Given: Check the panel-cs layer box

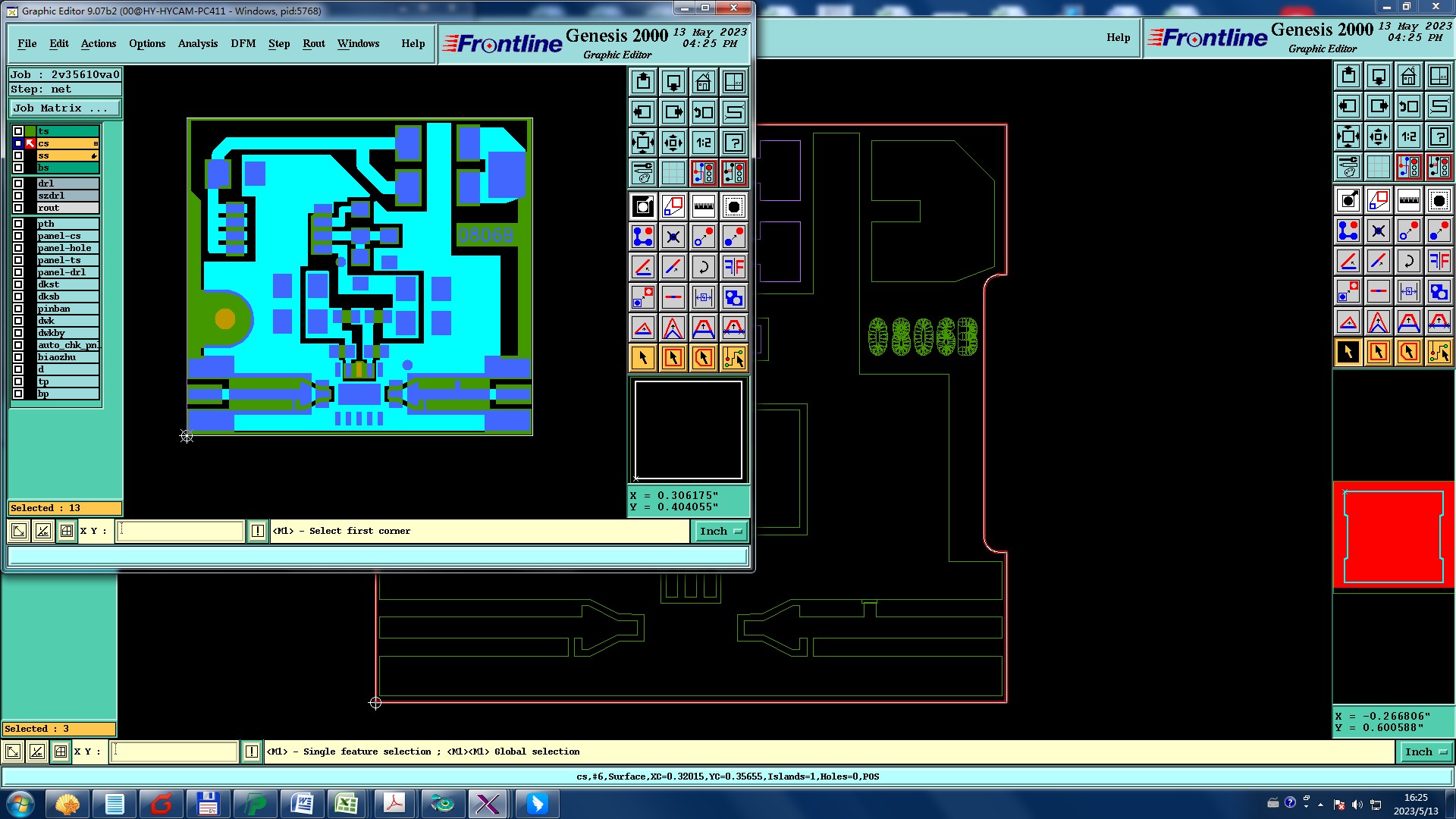Looking at the screenshot, I should [x=18, y=236].
